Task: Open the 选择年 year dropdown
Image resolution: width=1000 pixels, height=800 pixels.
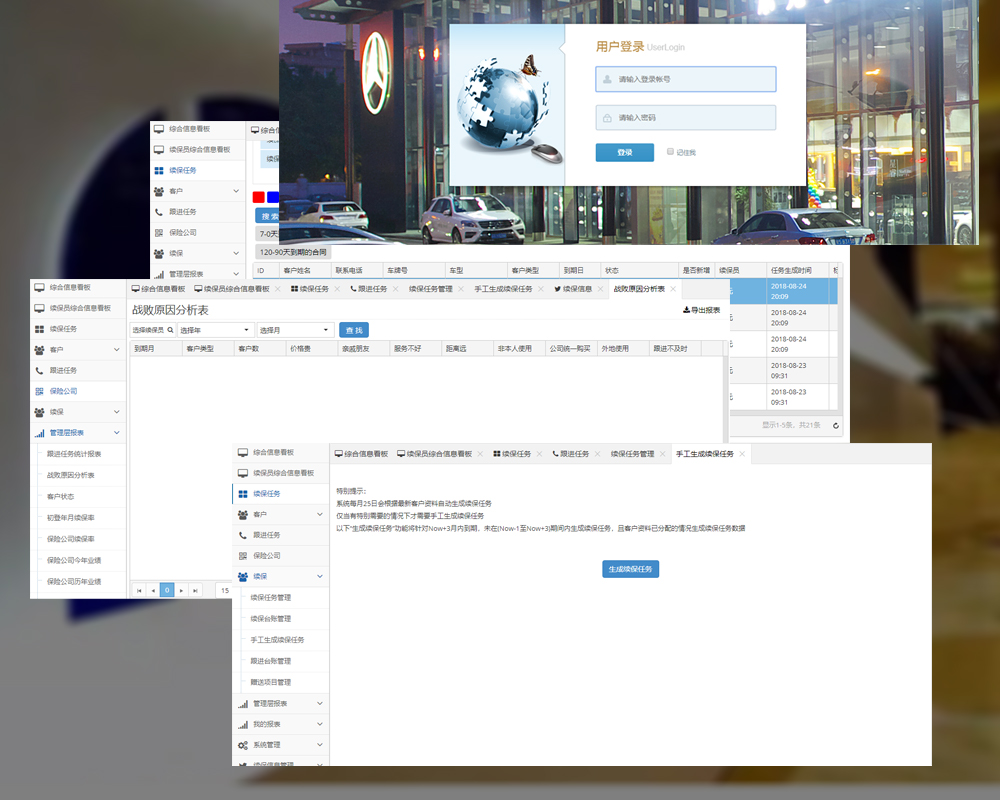Action: pos(215,330)
